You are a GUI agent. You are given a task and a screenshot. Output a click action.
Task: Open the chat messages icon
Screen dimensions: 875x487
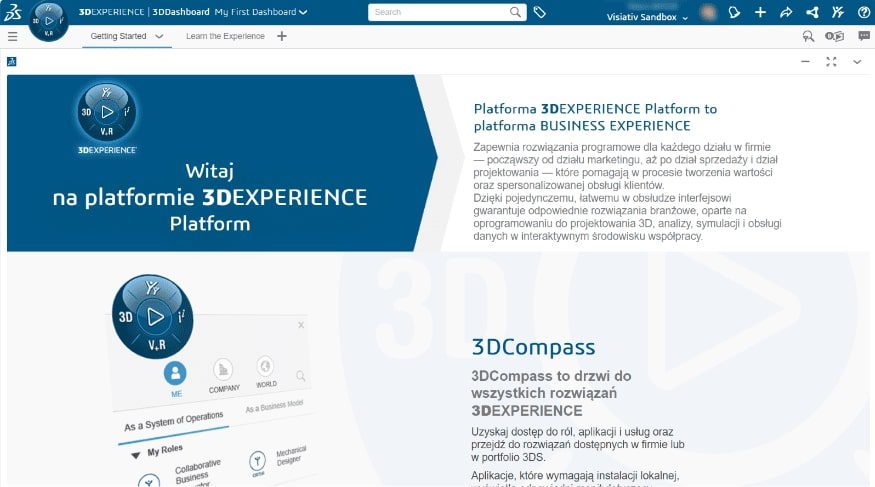(x=864, y=36)
